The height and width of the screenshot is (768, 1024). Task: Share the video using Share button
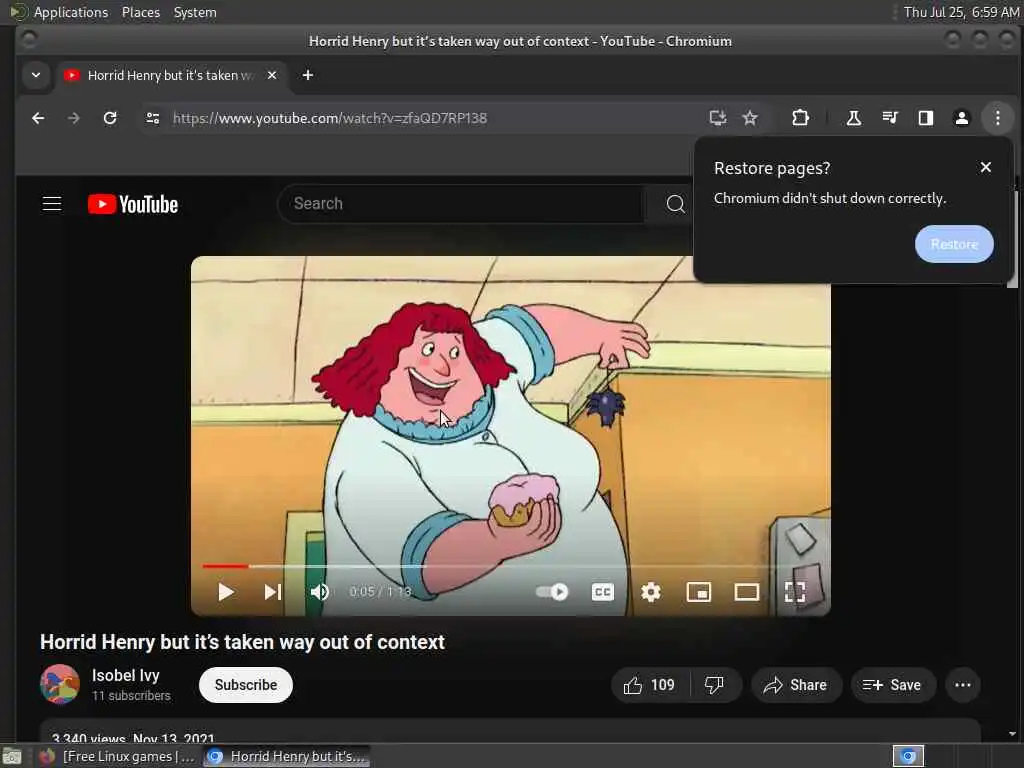[796, 685]
